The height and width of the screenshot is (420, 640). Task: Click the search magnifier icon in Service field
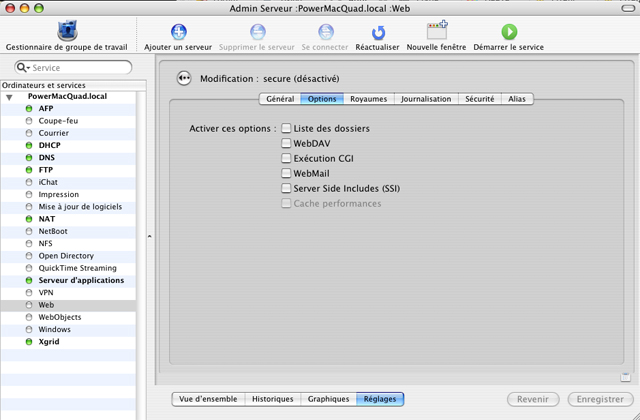click(23, 67)
